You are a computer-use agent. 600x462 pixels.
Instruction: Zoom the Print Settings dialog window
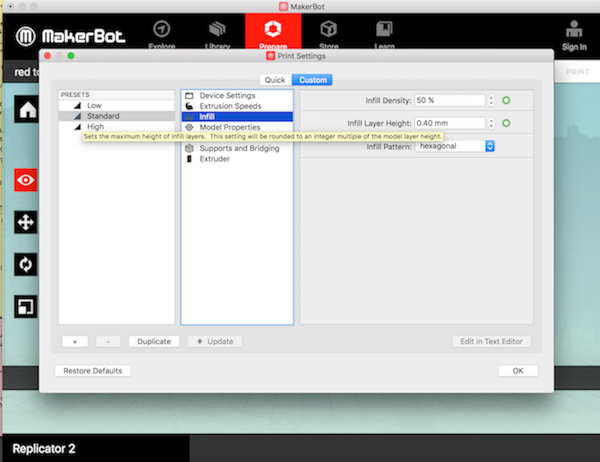(x=71, y=56)
